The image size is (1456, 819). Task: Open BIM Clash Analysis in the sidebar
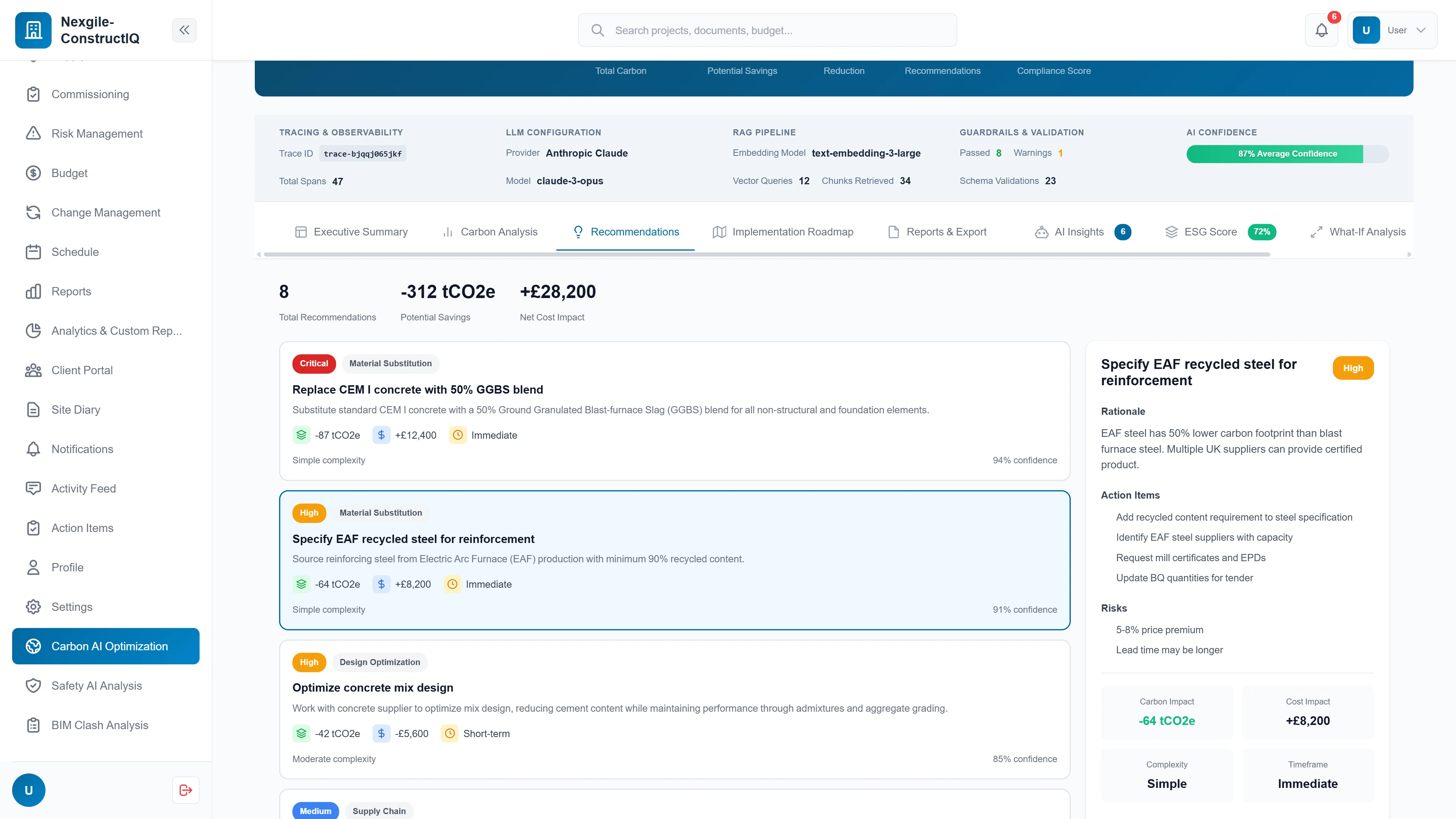(x=99, y=725)
